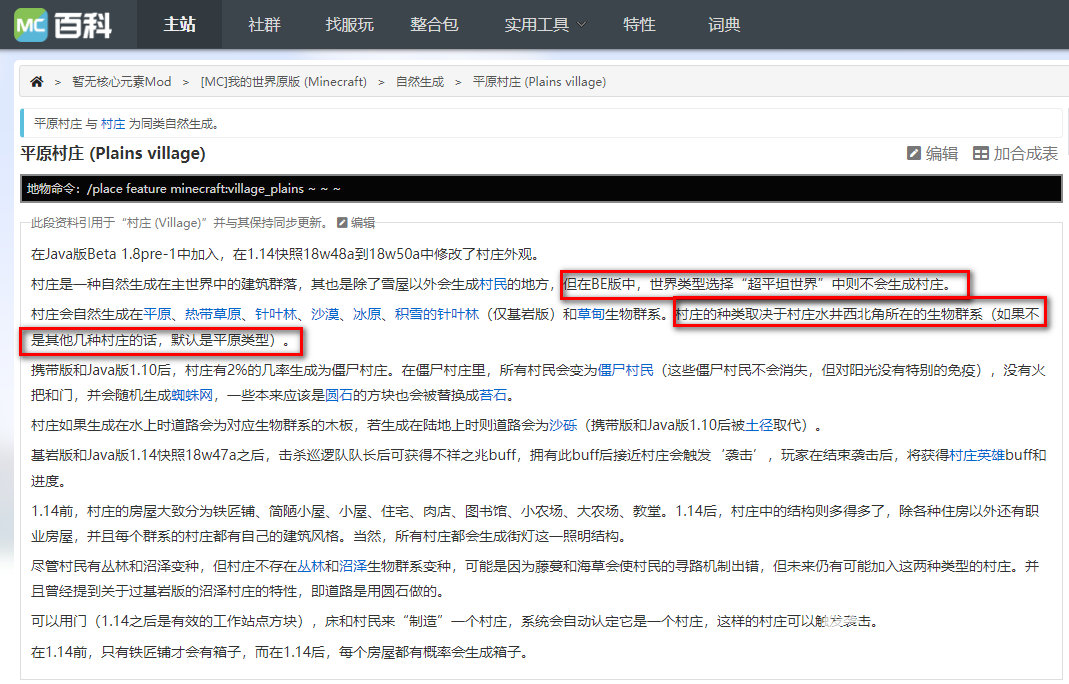
Task: Click the MC百科 site logo
Action: click(64, 25)
